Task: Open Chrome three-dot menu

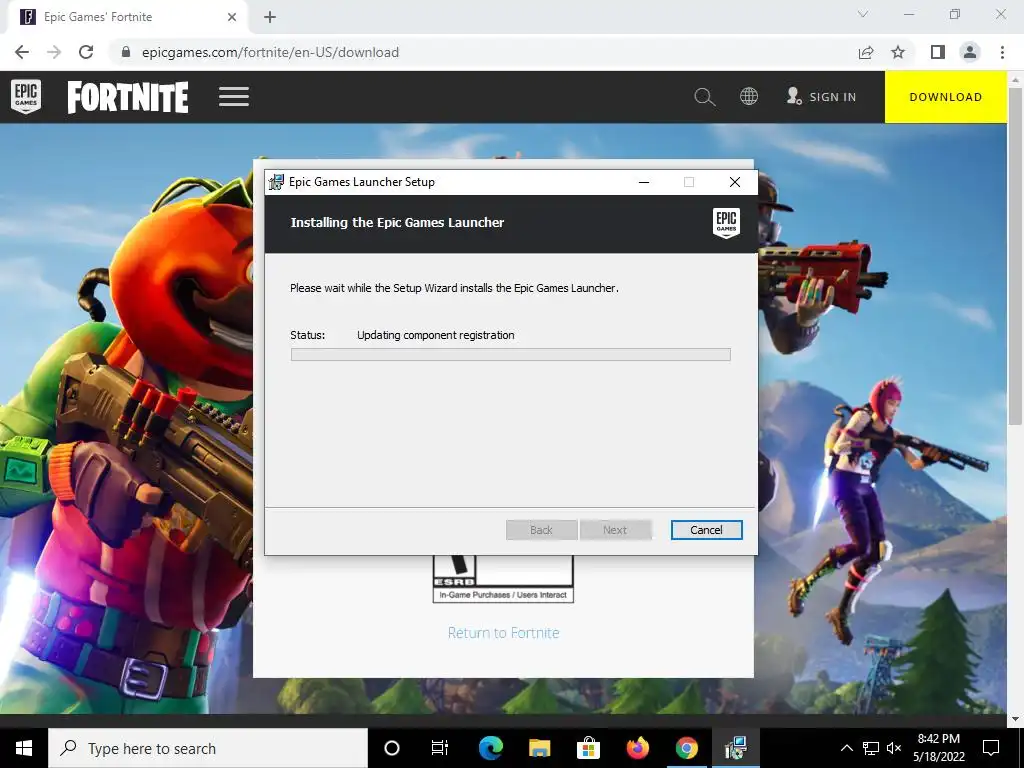Action: point(1002,52)
